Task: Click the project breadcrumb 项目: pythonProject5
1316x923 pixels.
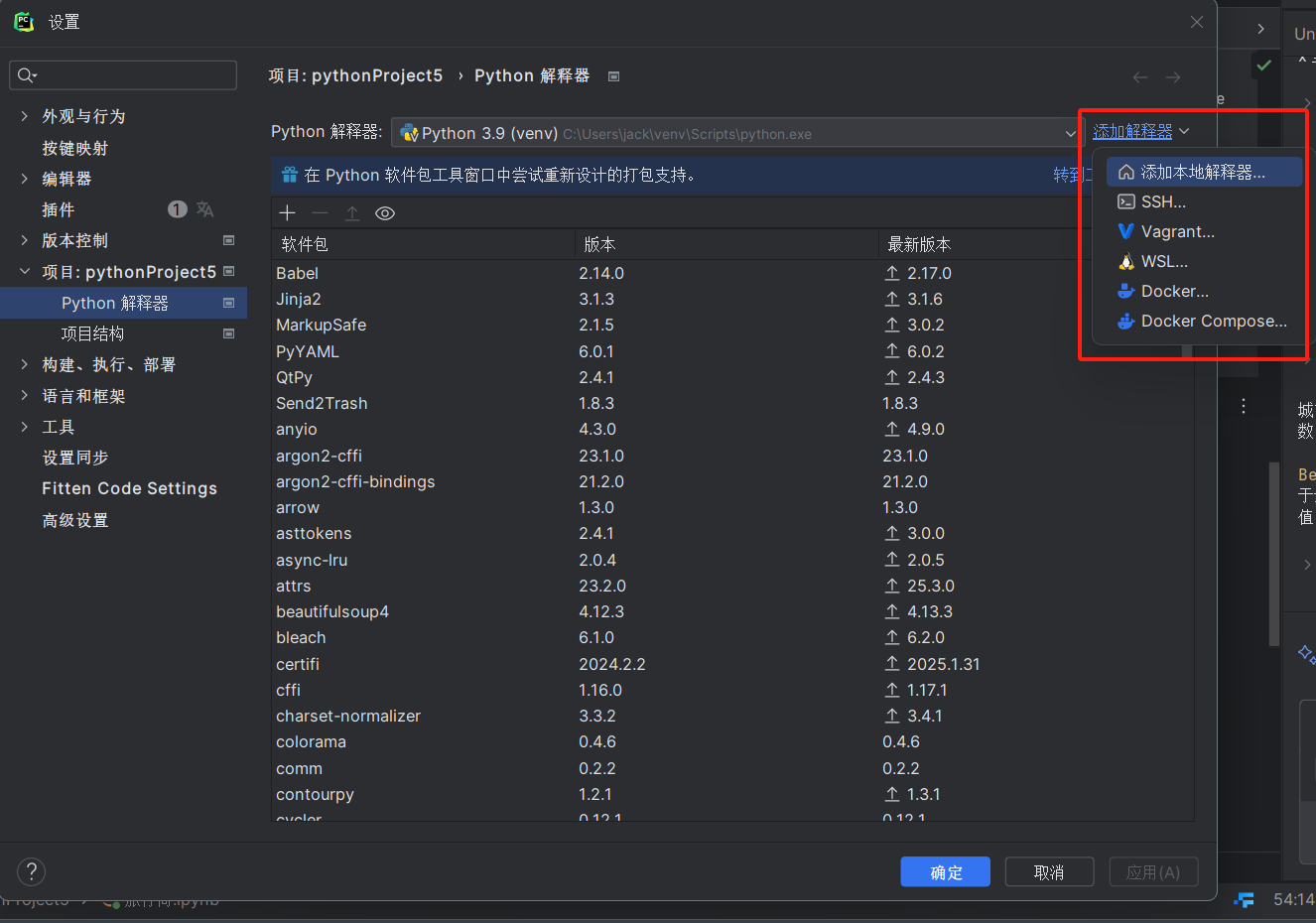Action: [355, 76]
